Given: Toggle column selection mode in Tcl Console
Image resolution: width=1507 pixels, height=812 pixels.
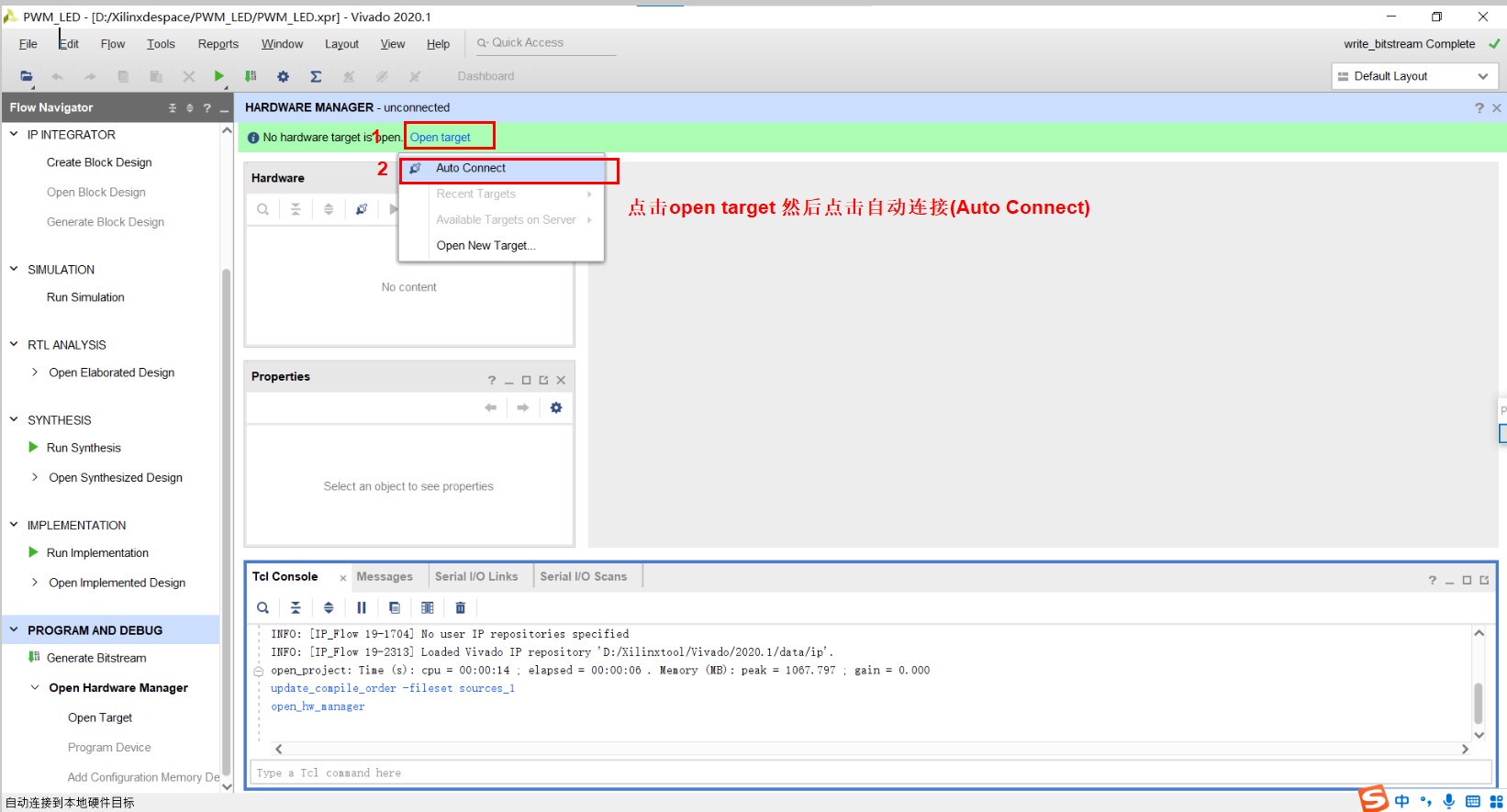Looking at the screenshot, I should point(428,607).
